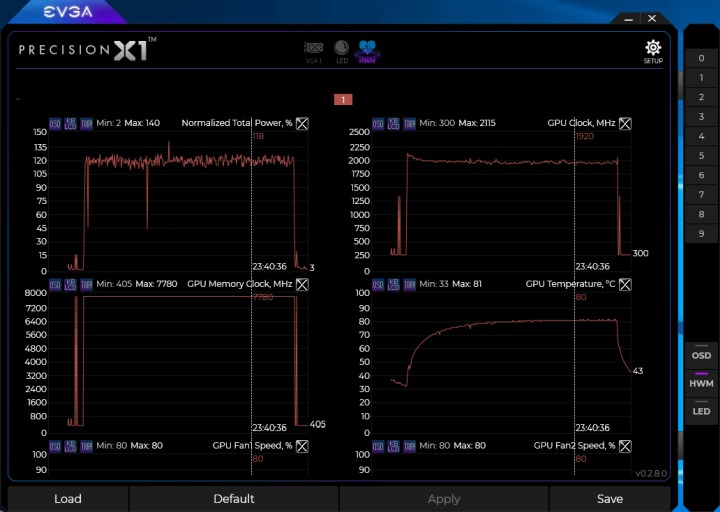Screen dimensions: 720x512
Task: Click the GPU Clock, MHz title
Action: tap(581, 123)
